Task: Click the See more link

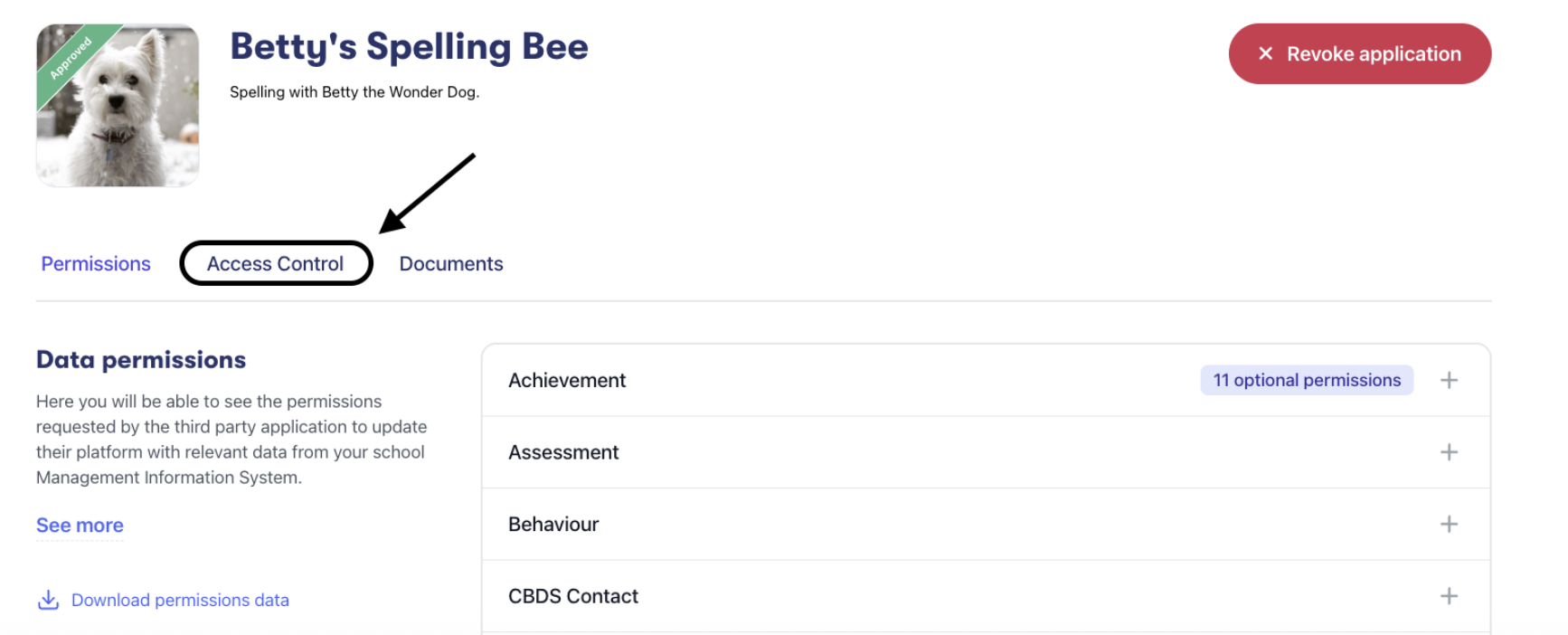Action: click(80, 526)
